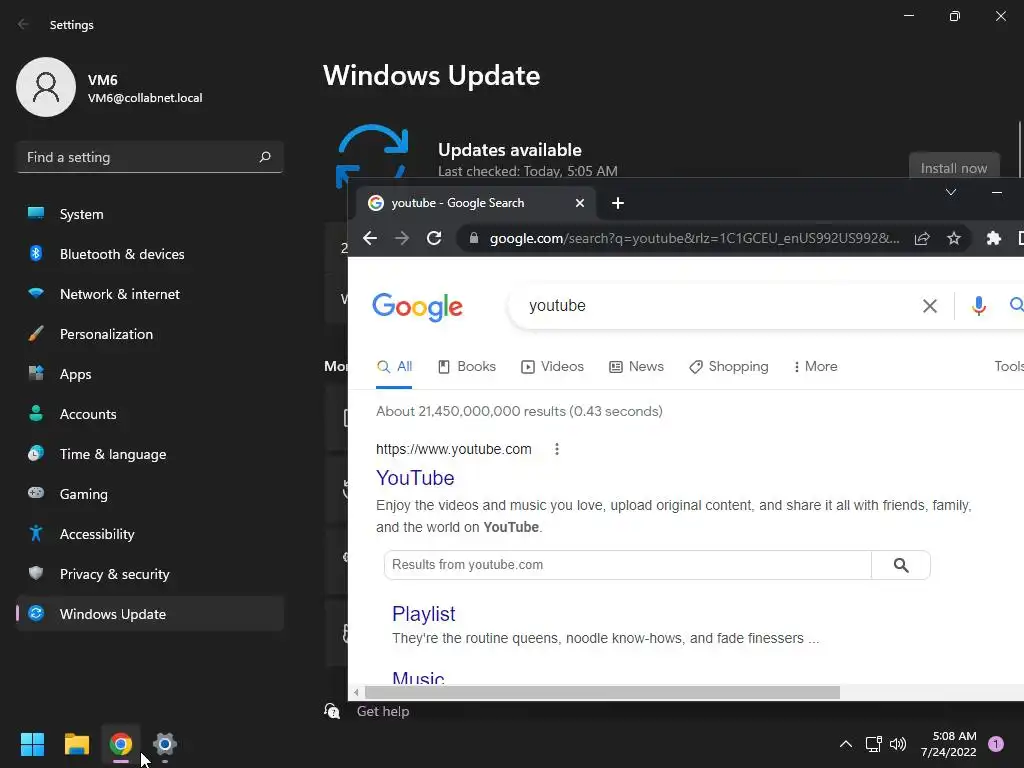1024x768 pixels.
Task: Click Chrome icon in taskbar
Action: coord(121,744)
